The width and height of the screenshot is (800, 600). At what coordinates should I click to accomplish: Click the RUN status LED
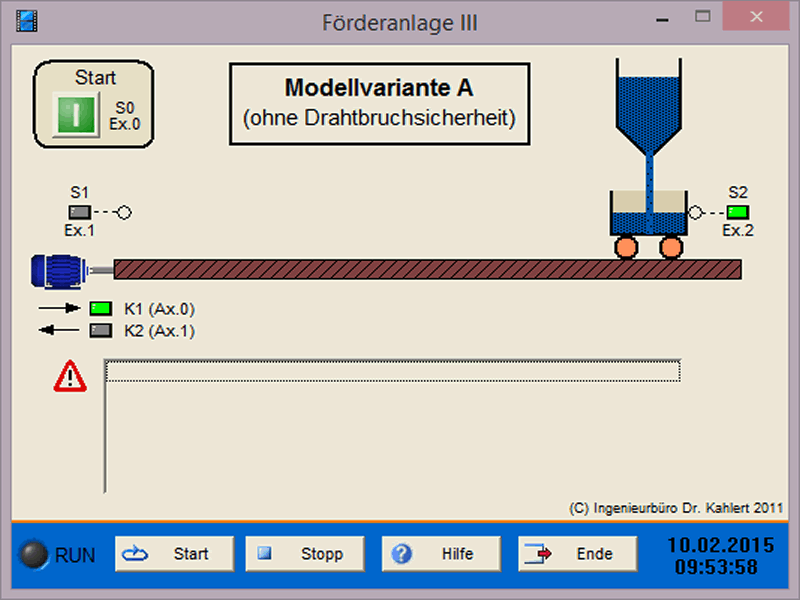[36, 555]
